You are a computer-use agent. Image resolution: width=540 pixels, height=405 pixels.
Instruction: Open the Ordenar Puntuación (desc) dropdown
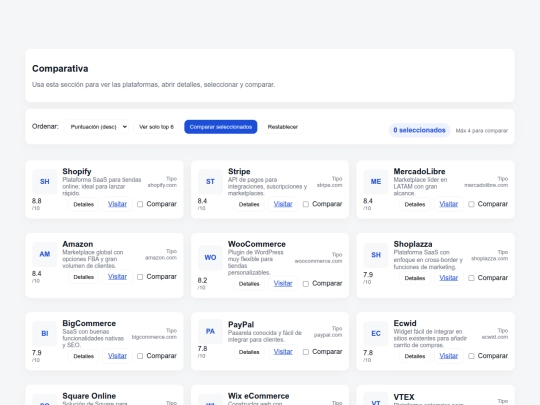point(96,127)
